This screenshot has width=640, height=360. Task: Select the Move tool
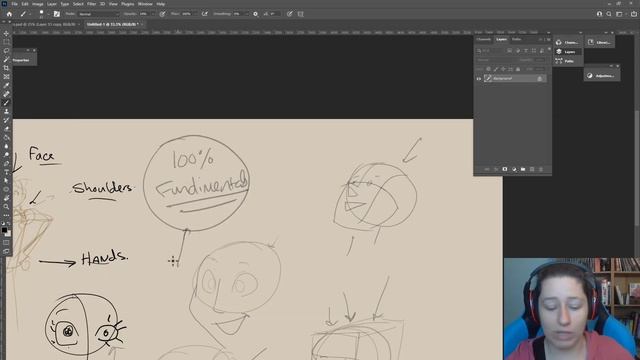pyautogui.click(x=6, y=33)
